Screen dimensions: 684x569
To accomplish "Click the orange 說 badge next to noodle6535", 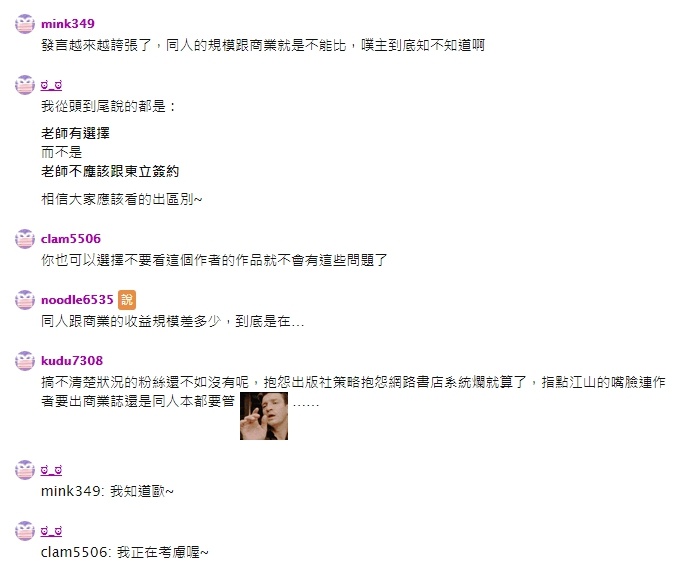I will (x=127, y=300).
